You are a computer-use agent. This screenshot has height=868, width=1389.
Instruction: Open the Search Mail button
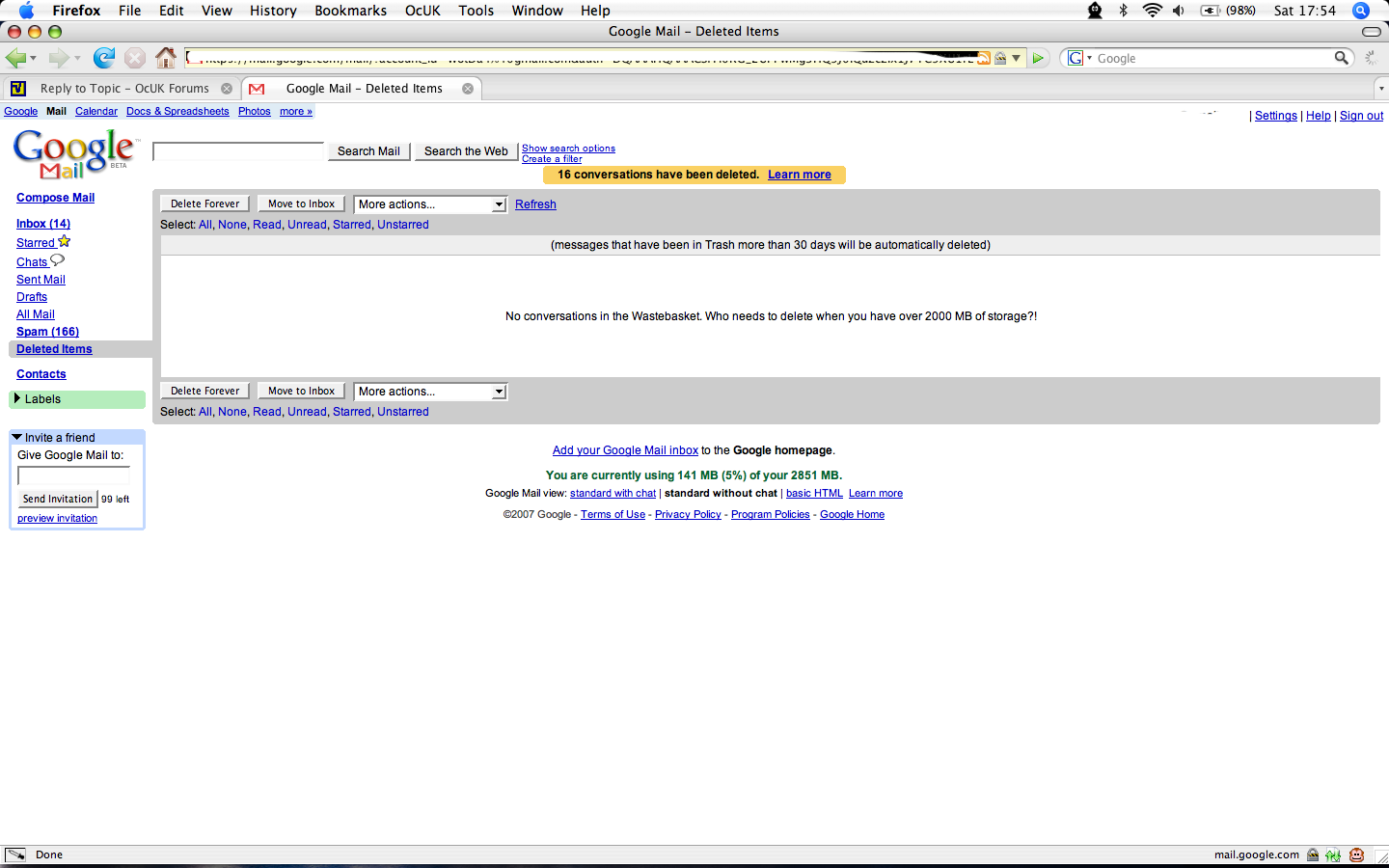click(368, 151)
